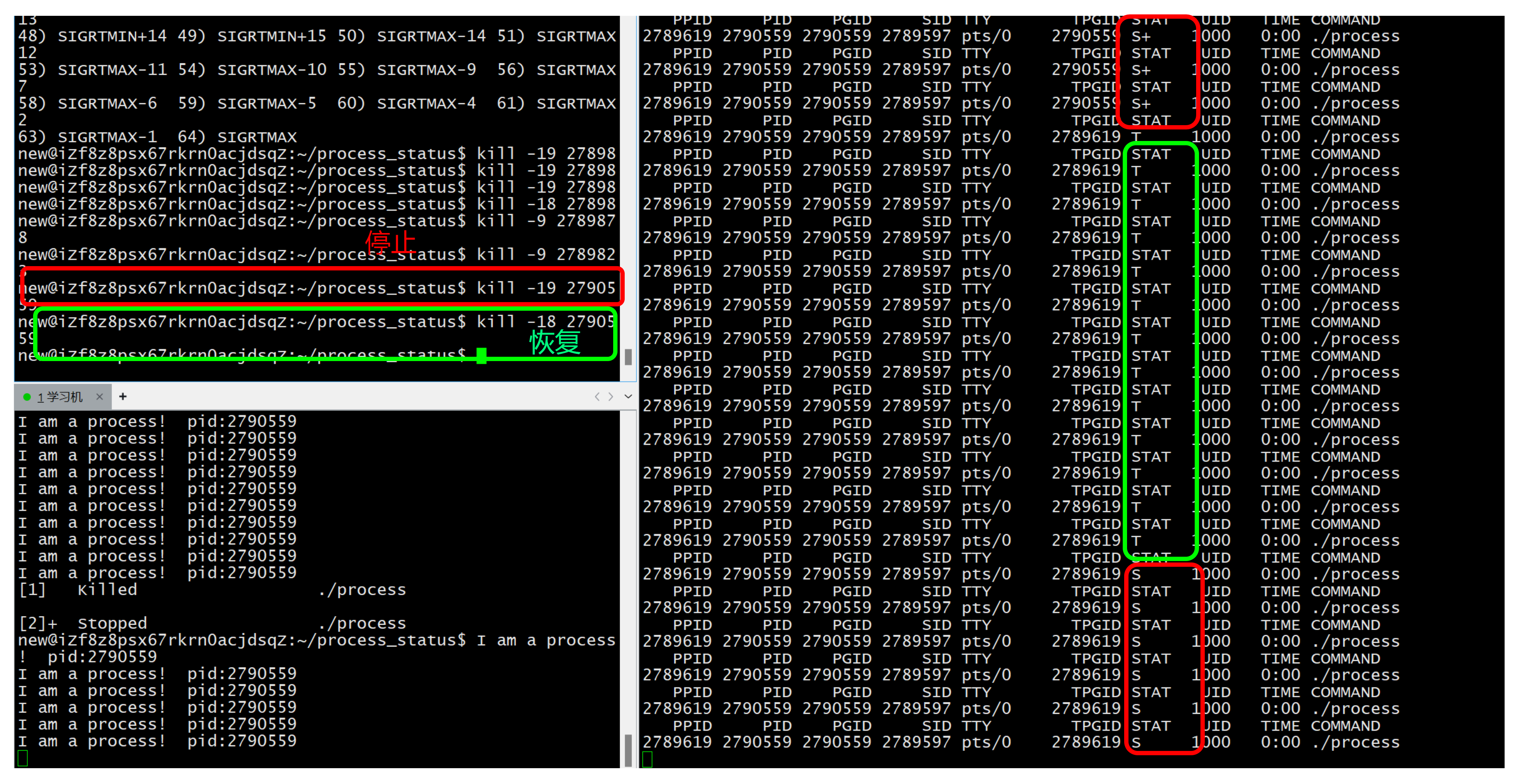1520x784 pixels.
Task: Click the '64) SIGRTMAX' signal entry
Action: tap(237, 137)
